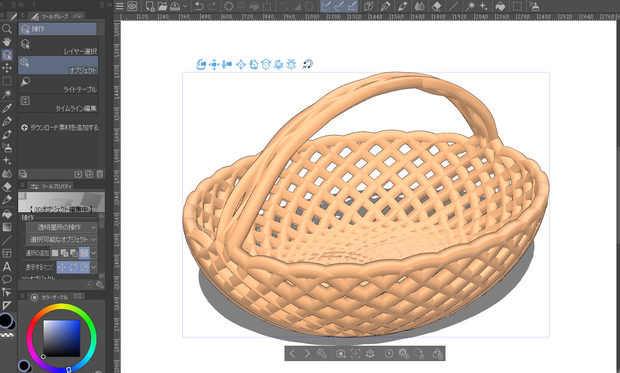Screen dimensions: 620x373
Task: Select the Pen tool in toolbox
Action: (7, 121)
